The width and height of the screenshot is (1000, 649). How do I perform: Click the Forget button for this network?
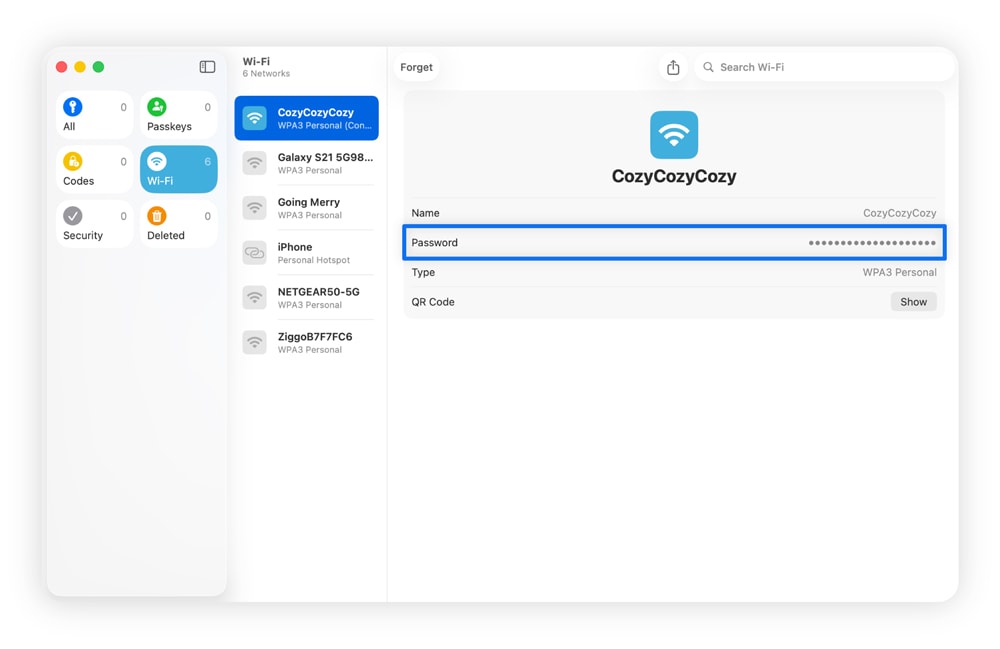click(416, 67)
